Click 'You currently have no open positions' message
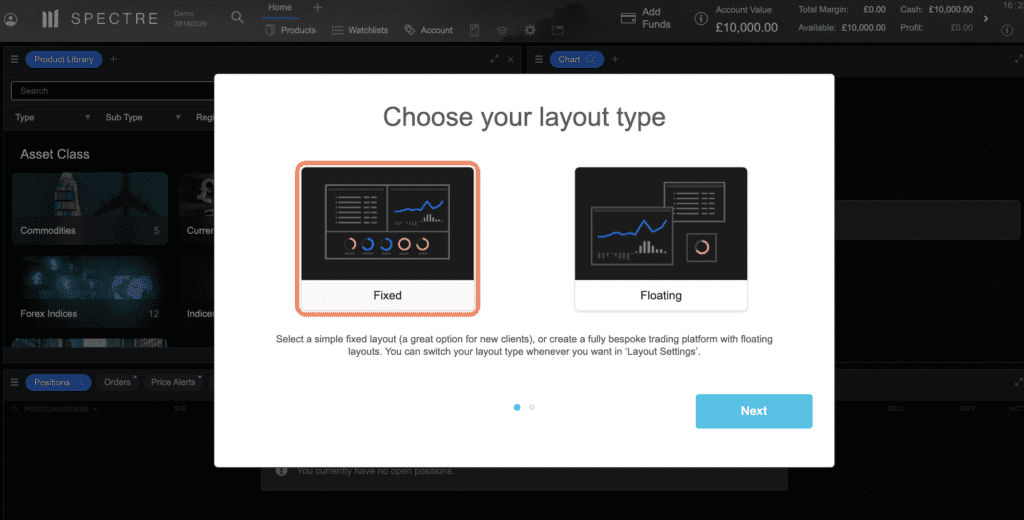Image resolution: width=1024 pixels, height=520 pixels. click(376, 471)
